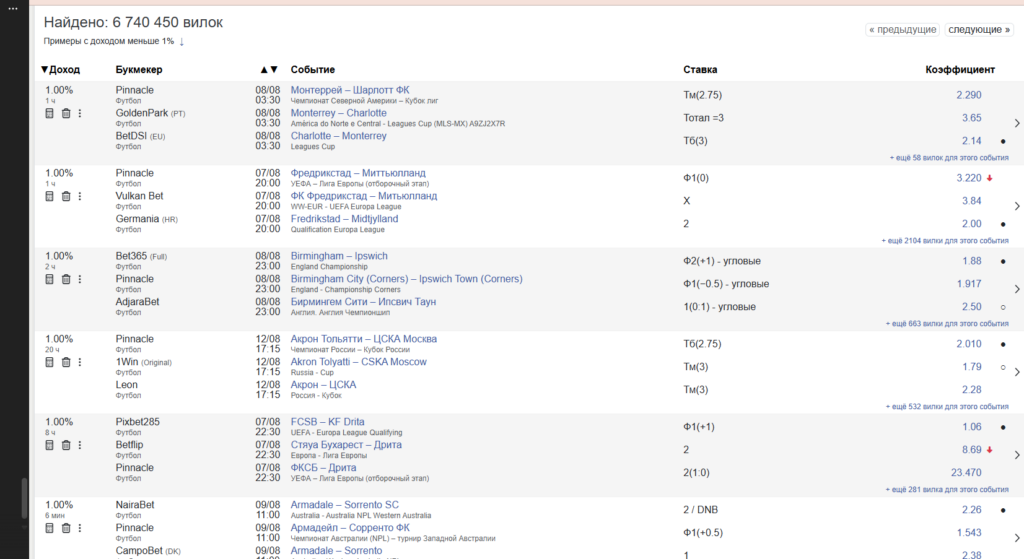
Task: Open '+ ещё 281 вилка для этого события'
Action: click(947, 490)
